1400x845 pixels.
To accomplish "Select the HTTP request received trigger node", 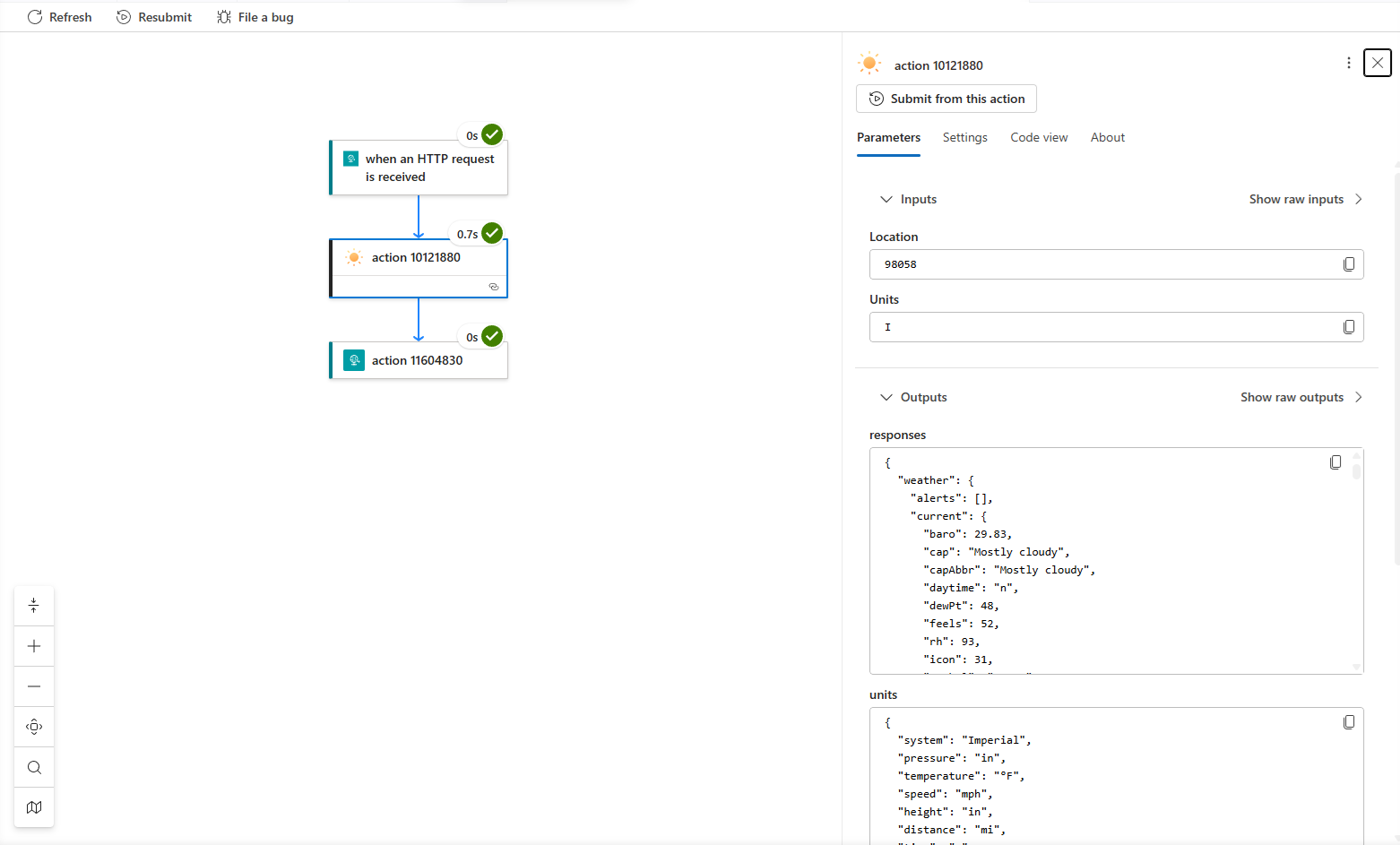I will [x=419, y=168].
